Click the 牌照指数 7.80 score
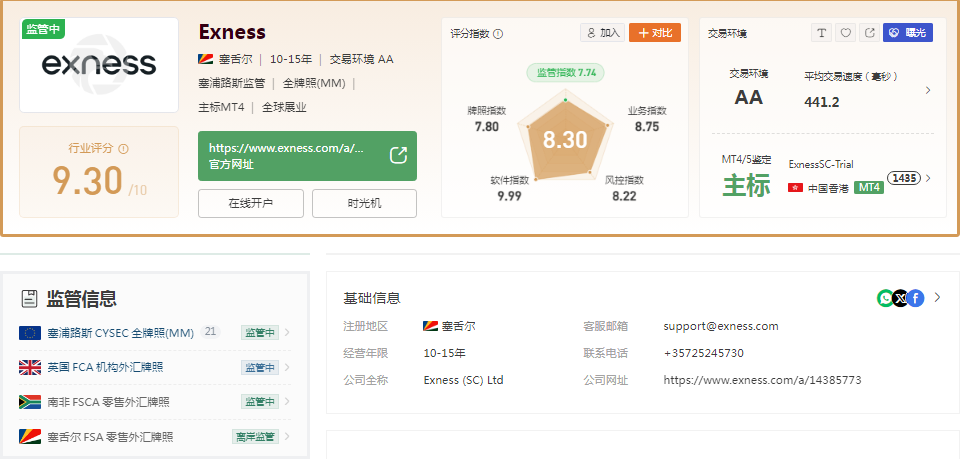 487,127
